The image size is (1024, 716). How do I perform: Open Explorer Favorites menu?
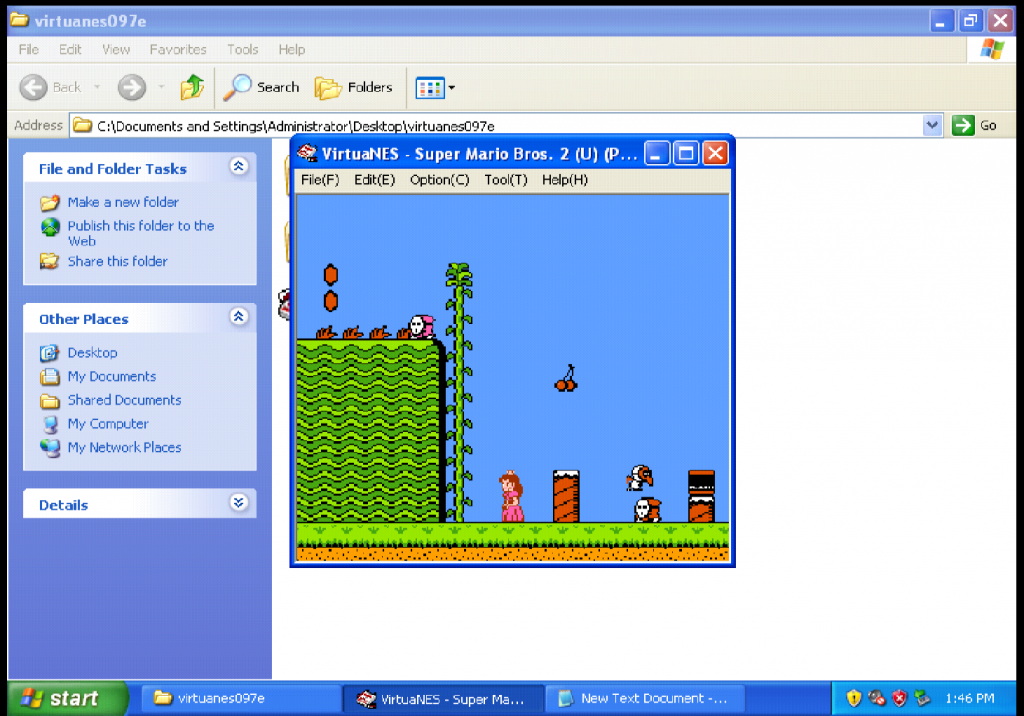[178, 50]
